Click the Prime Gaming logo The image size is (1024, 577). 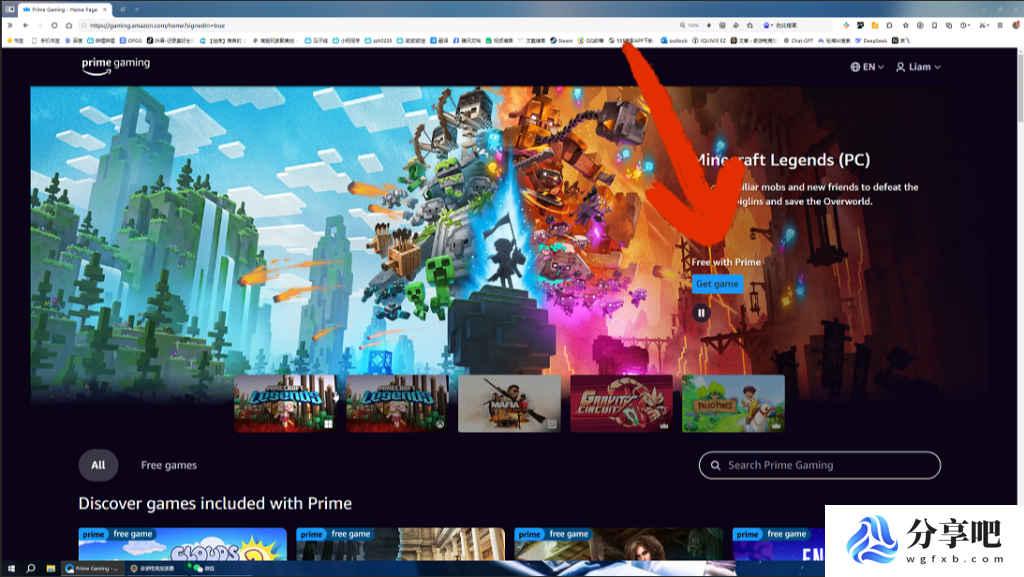116,66
